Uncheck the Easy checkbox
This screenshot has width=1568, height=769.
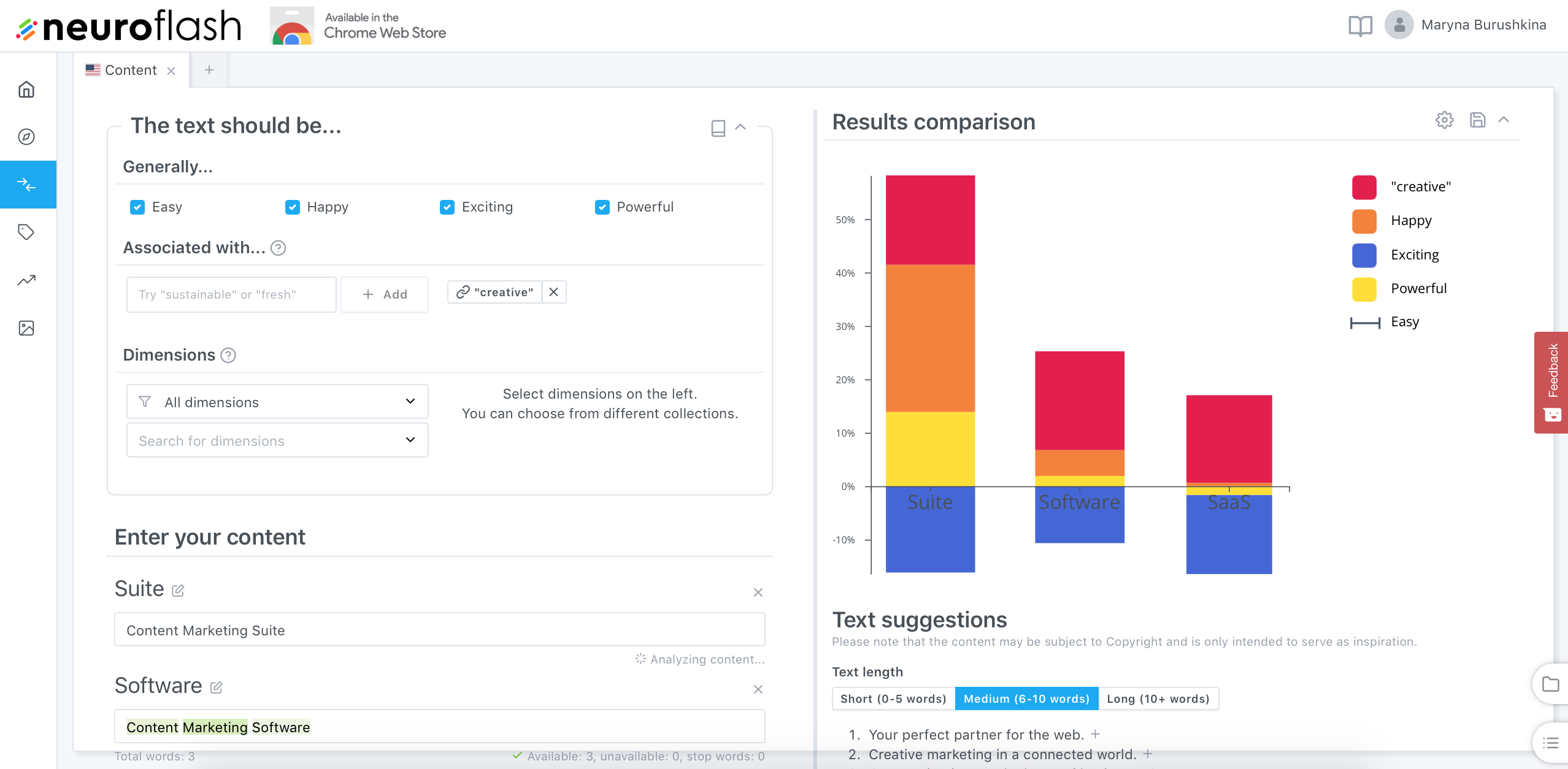click(x=137, y=207)
